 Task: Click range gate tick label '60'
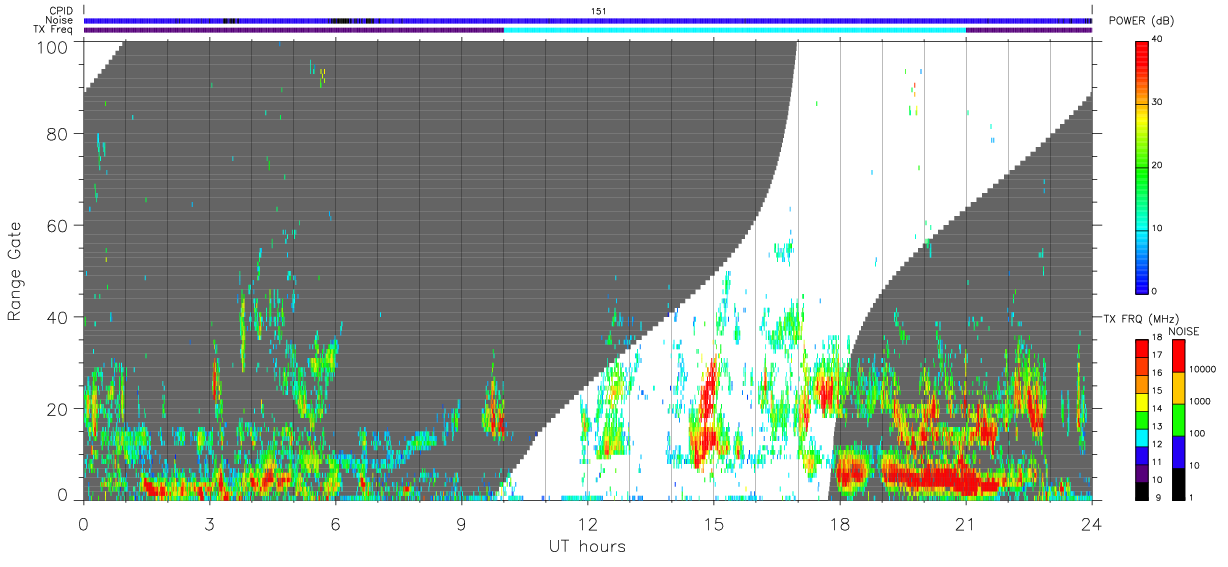[x=57, y=226]
